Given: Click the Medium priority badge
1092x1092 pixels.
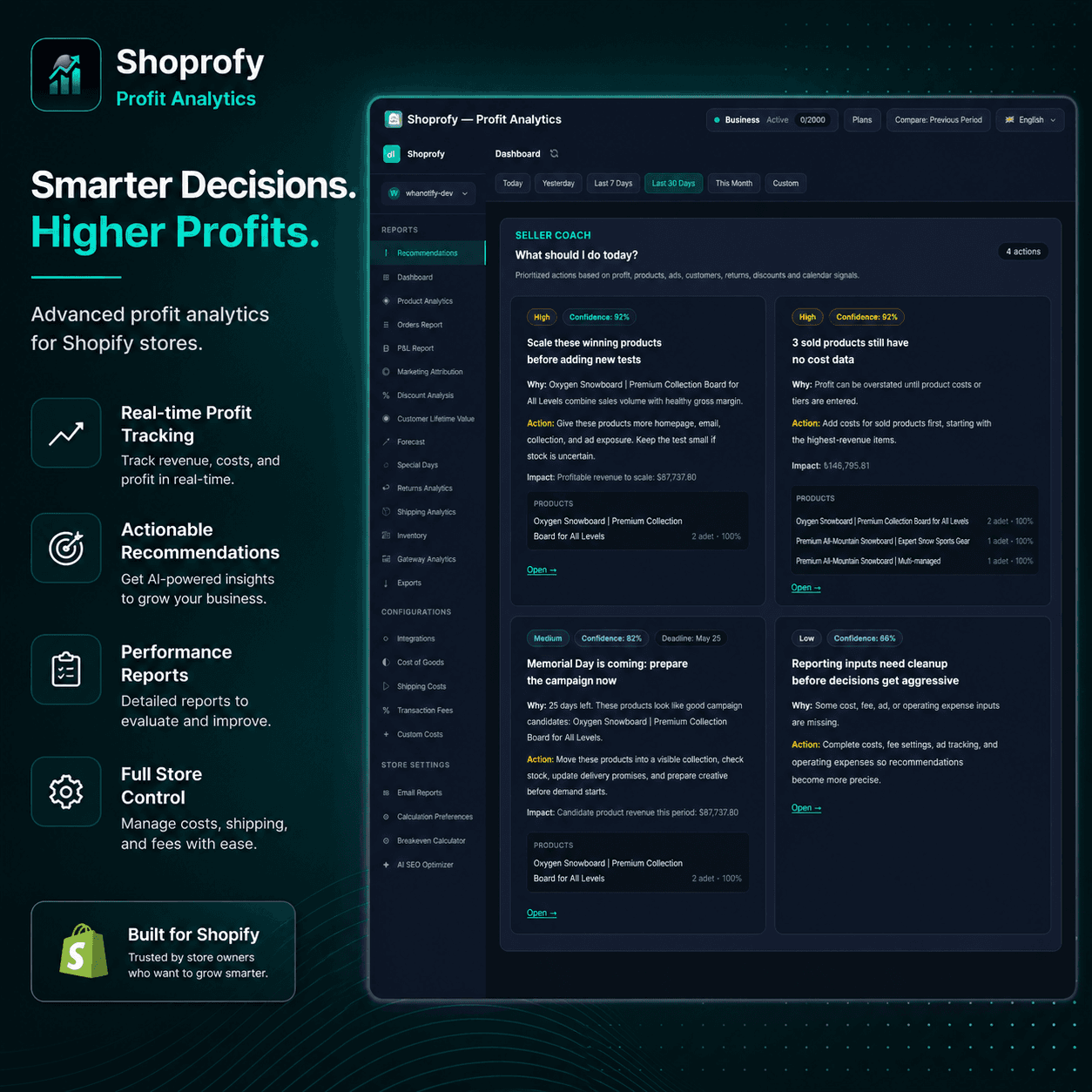Looking at the screenshot, I should (x=548, y=638).
